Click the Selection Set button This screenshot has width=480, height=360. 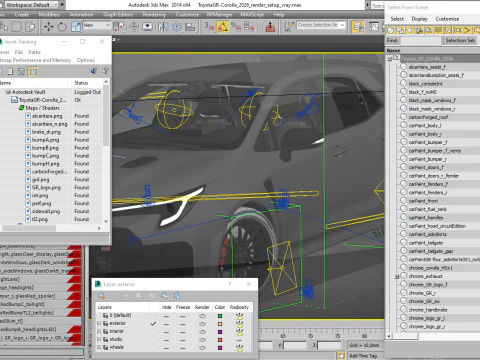click(x=460, y=41)
